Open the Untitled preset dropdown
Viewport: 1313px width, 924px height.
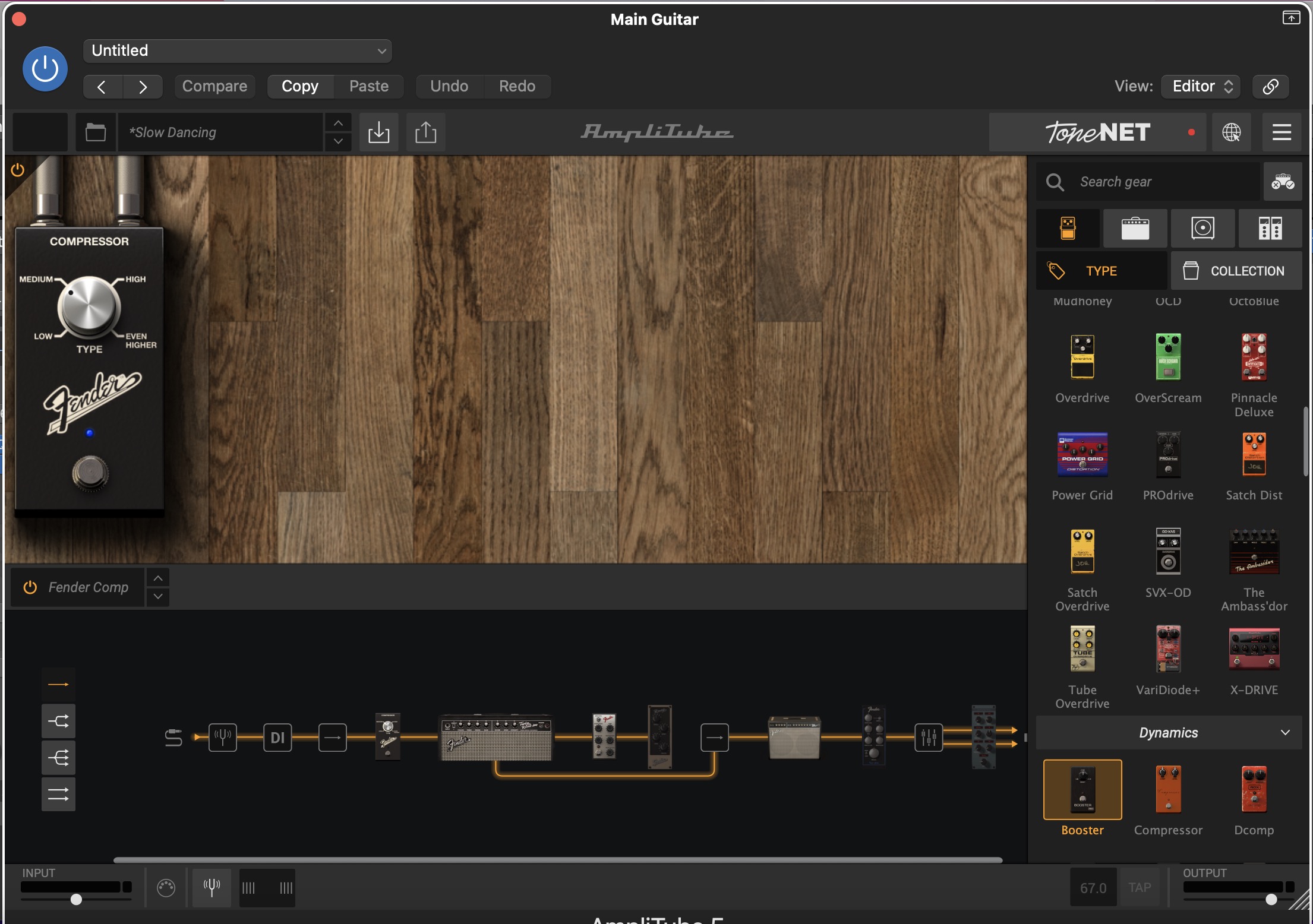coord(238,51)
